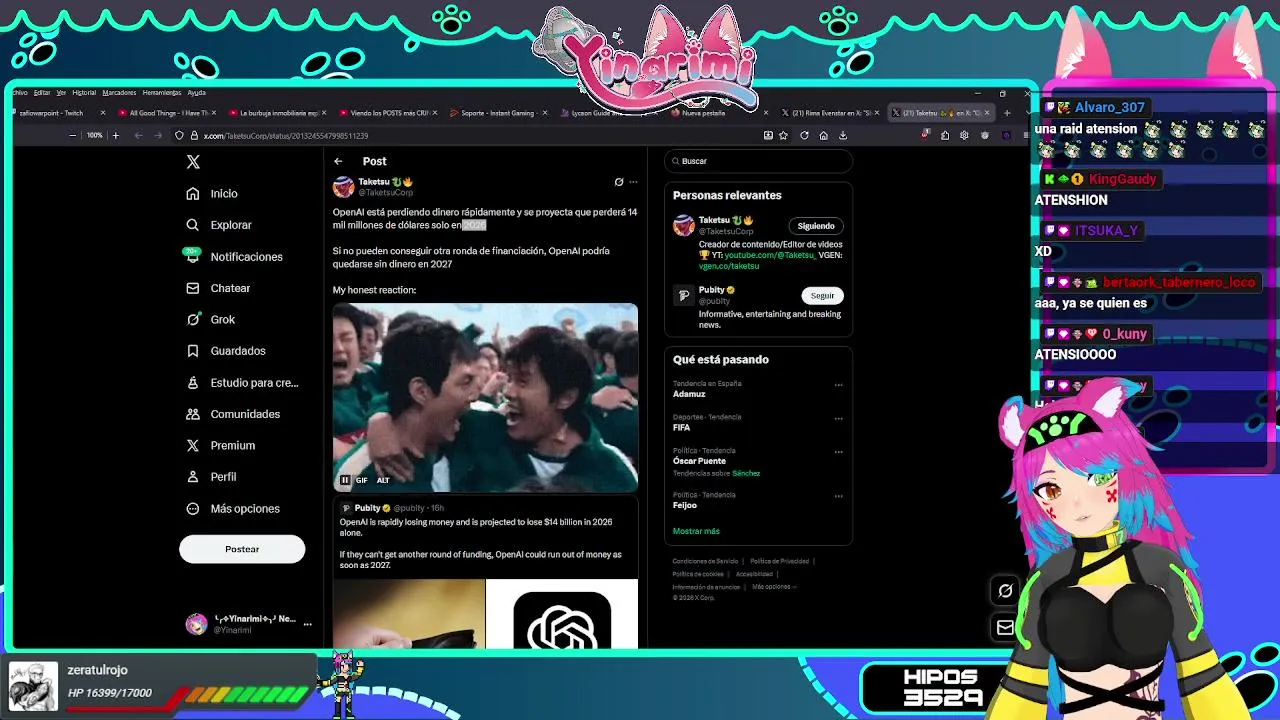Open the Premium page
The image size is (1280, 720).
[221, 445]
